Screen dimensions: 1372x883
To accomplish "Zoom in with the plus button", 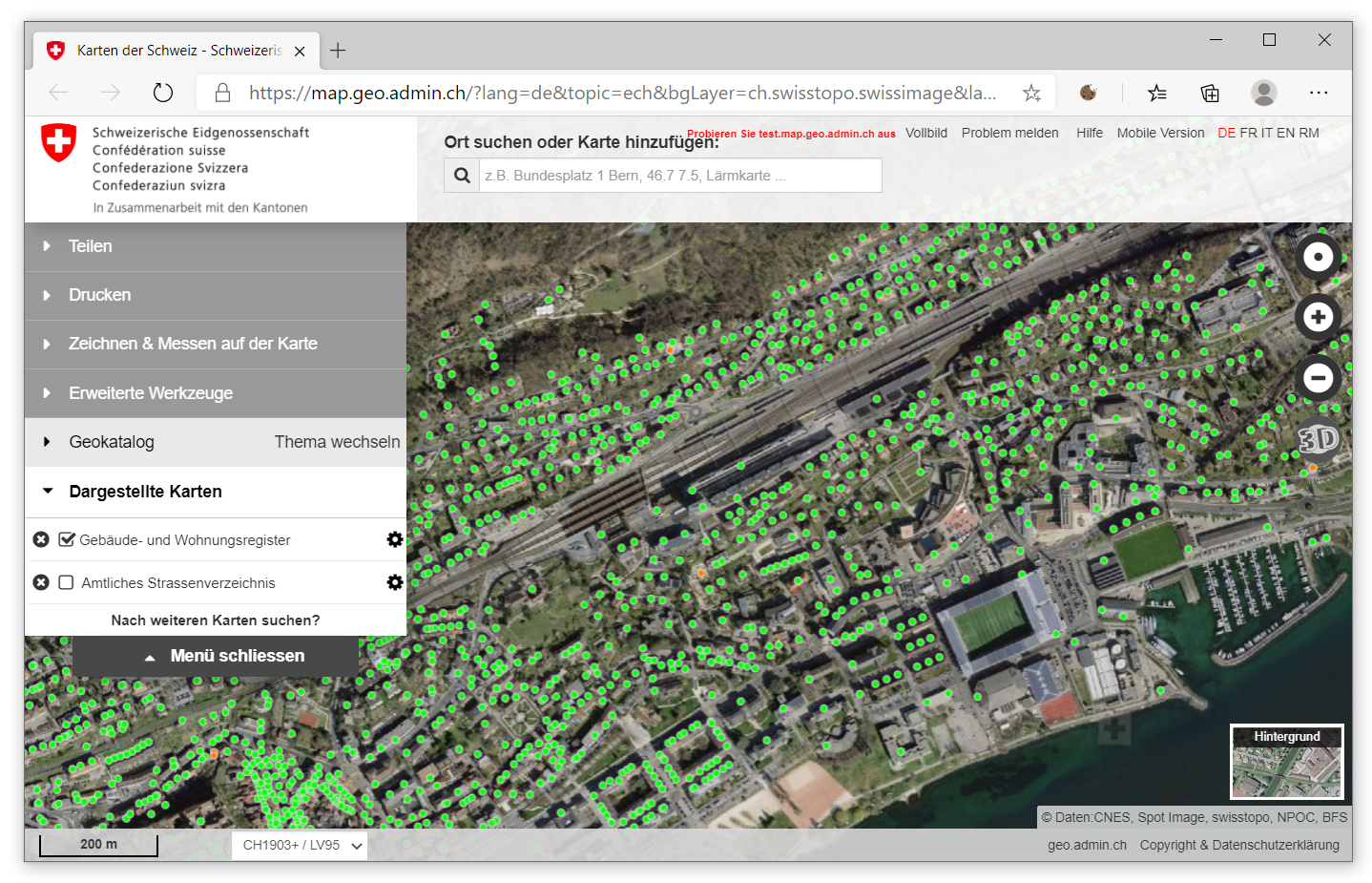I will coord(1318,317).
